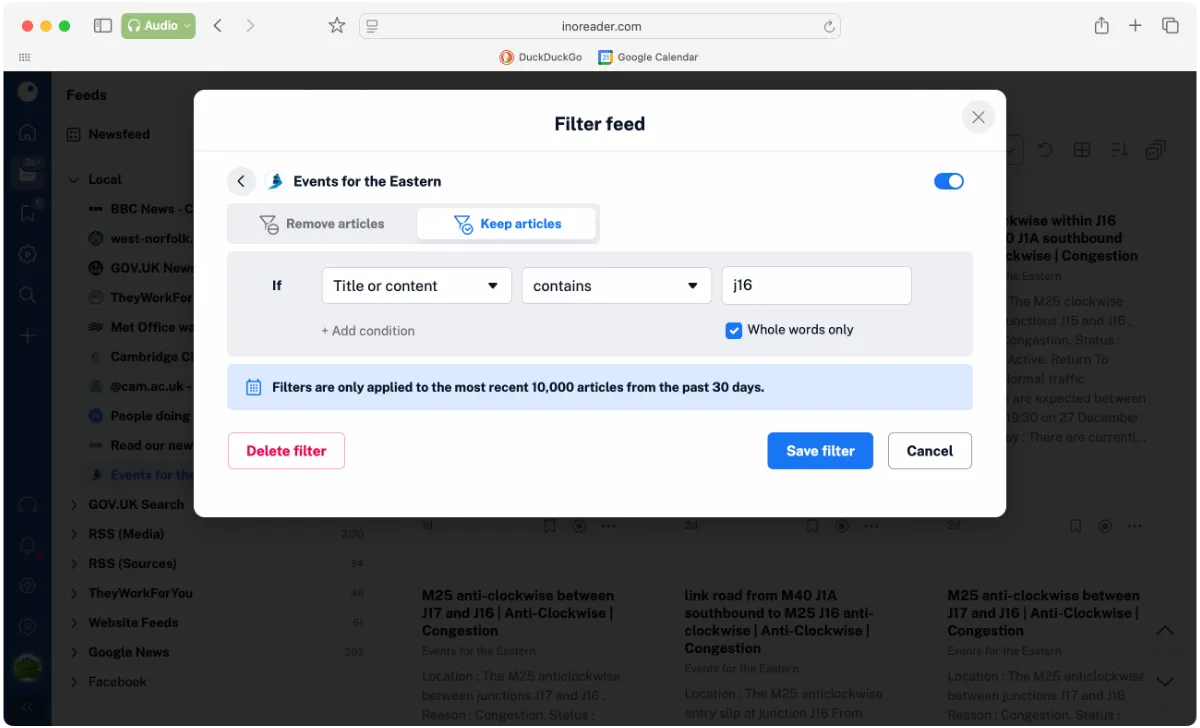Switch filter mode to Remove articles
This screenshot has height=728, width=1200.
[323, 224]
